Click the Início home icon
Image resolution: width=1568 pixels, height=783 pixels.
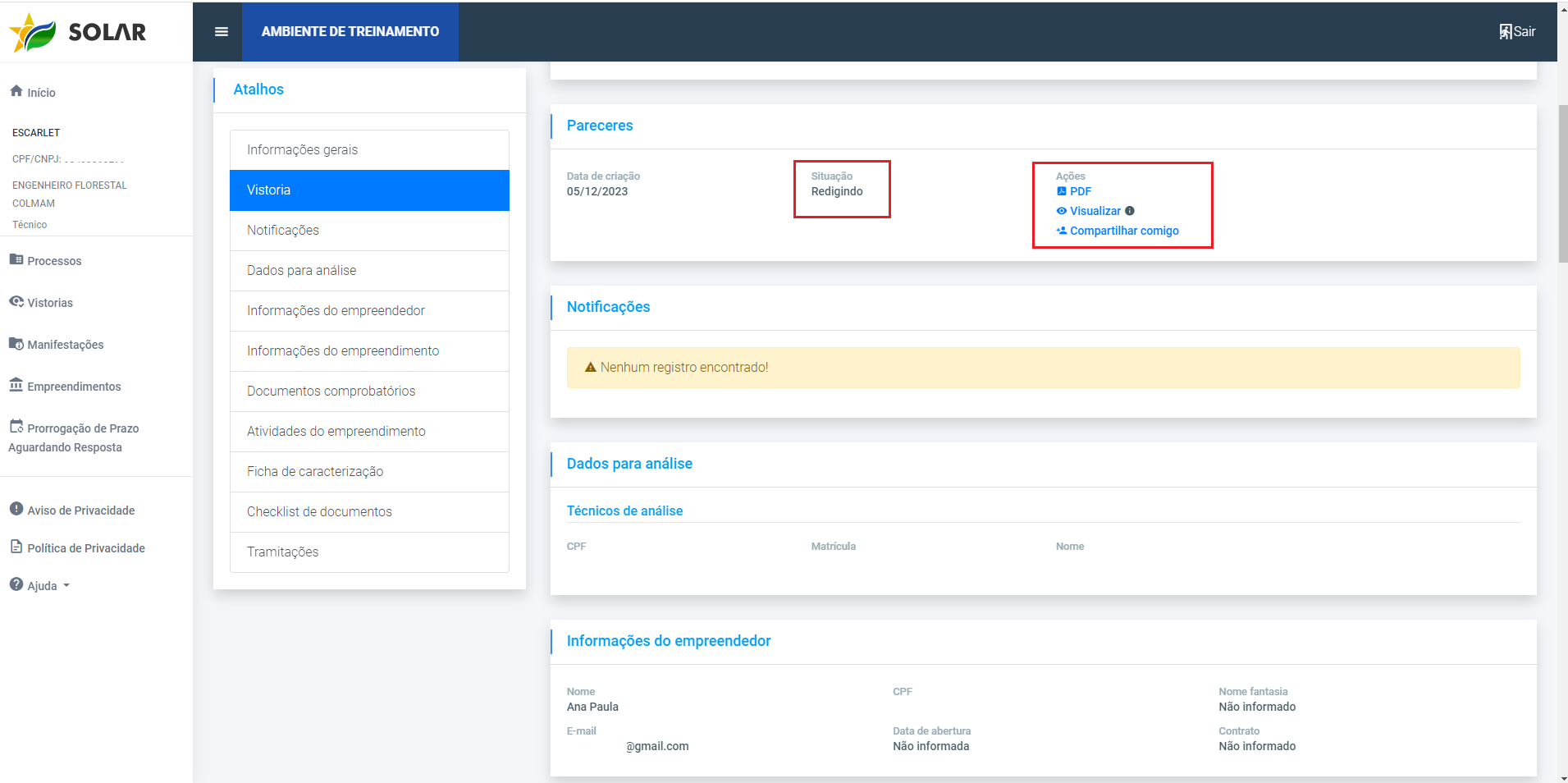(16, 91)
